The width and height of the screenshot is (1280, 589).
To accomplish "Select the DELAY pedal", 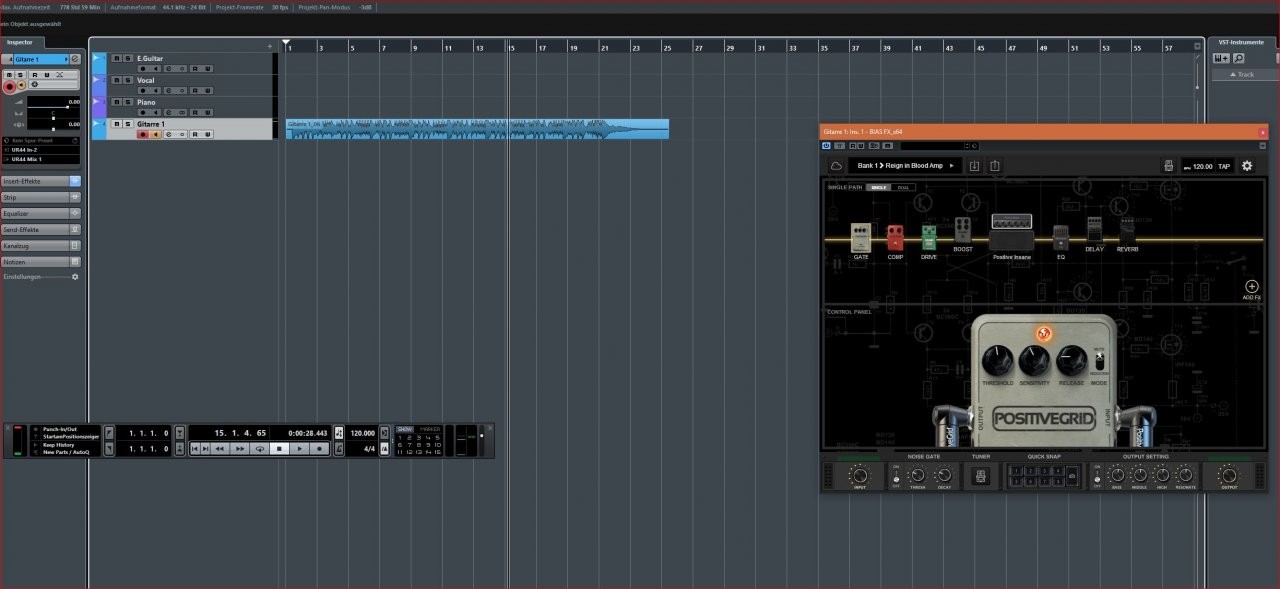I will pos(1094,230).
